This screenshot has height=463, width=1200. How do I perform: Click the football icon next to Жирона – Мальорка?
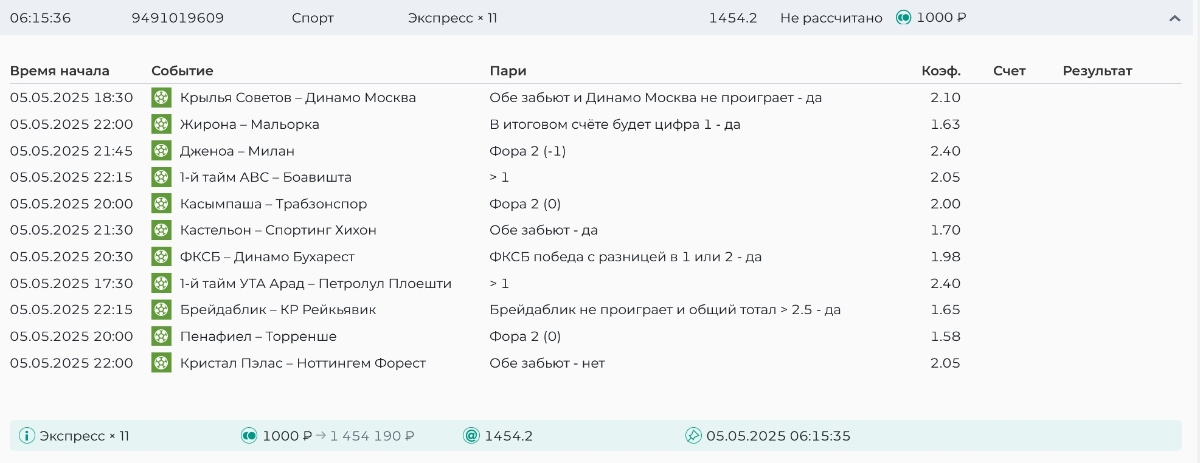(161, 124)
